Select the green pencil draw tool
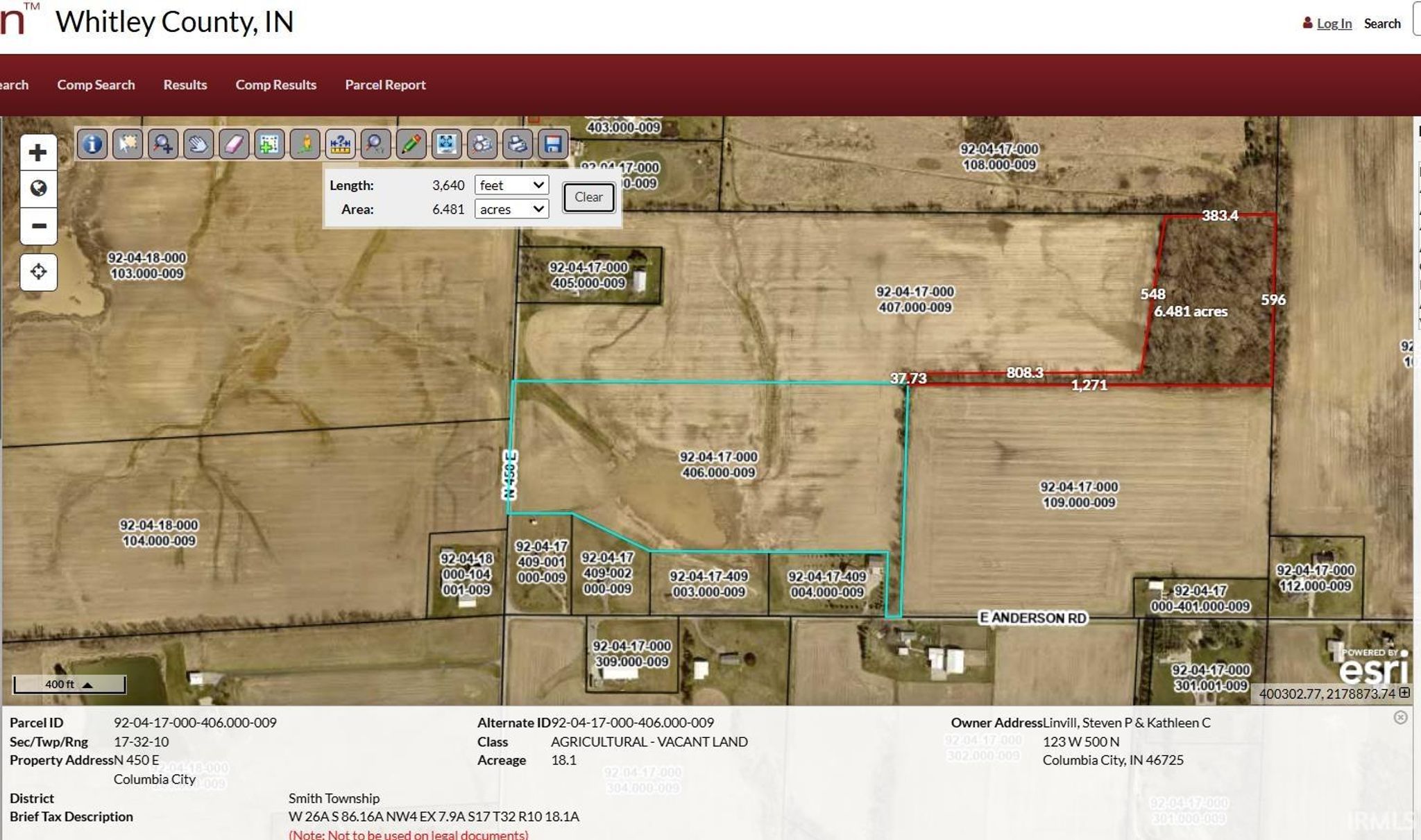 pyautogui.click(x=411, y=144)
